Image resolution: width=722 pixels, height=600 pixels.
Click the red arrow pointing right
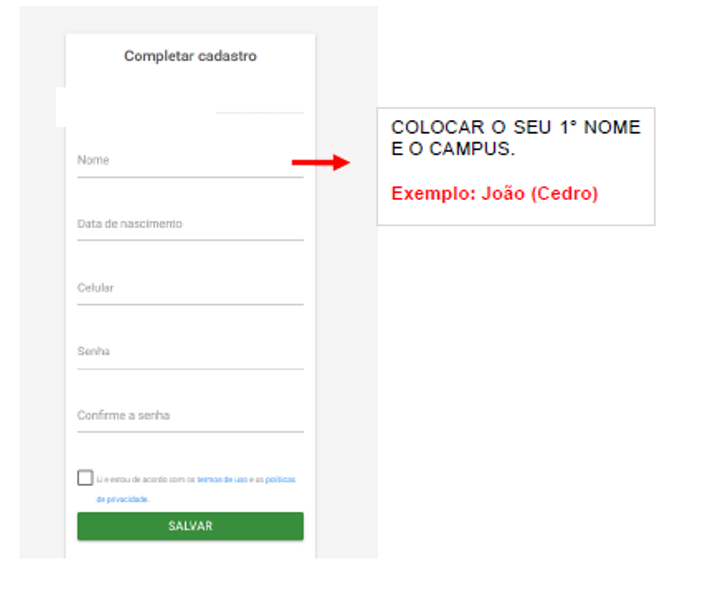click(320, 163)
